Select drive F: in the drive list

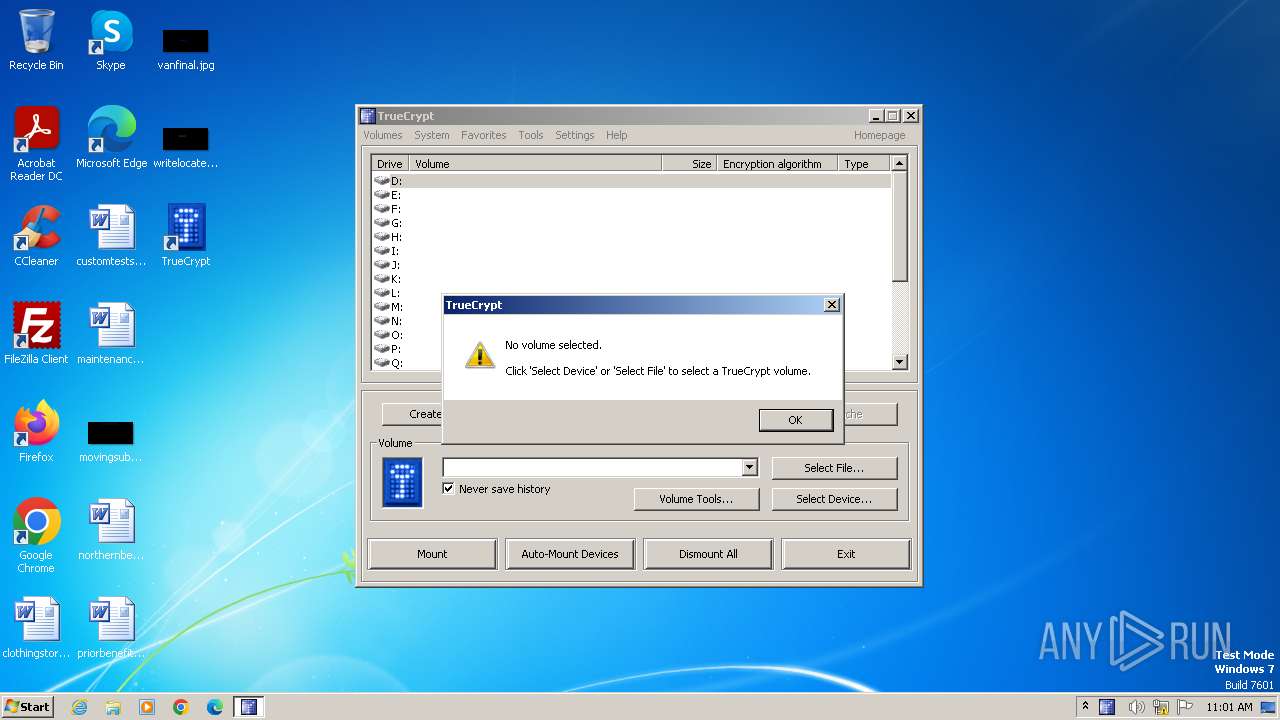pos(631,209)
